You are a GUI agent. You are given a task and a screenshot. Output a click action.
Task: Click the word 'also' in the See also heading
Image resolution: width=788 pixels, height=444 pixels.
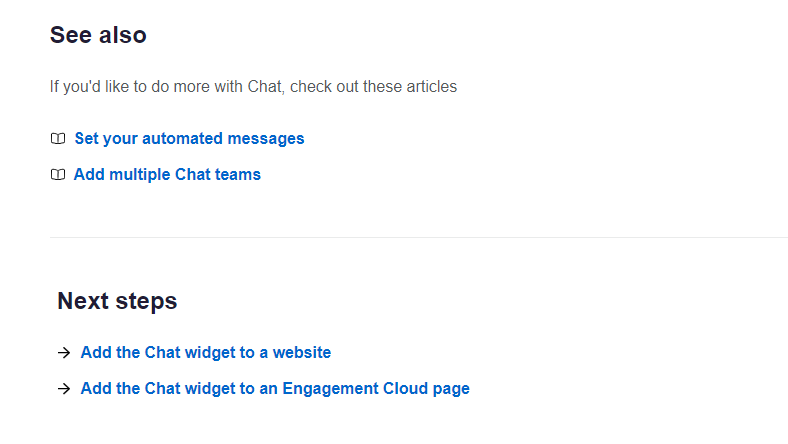[x=122, y=35]
